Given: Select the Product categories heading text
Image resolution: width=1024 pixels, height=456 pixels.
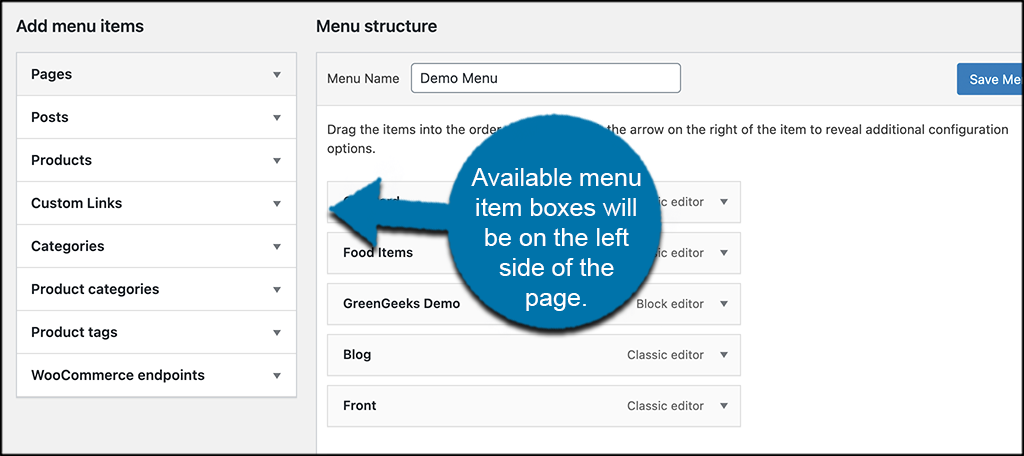Looking at the screenshot, I should 95,289.
